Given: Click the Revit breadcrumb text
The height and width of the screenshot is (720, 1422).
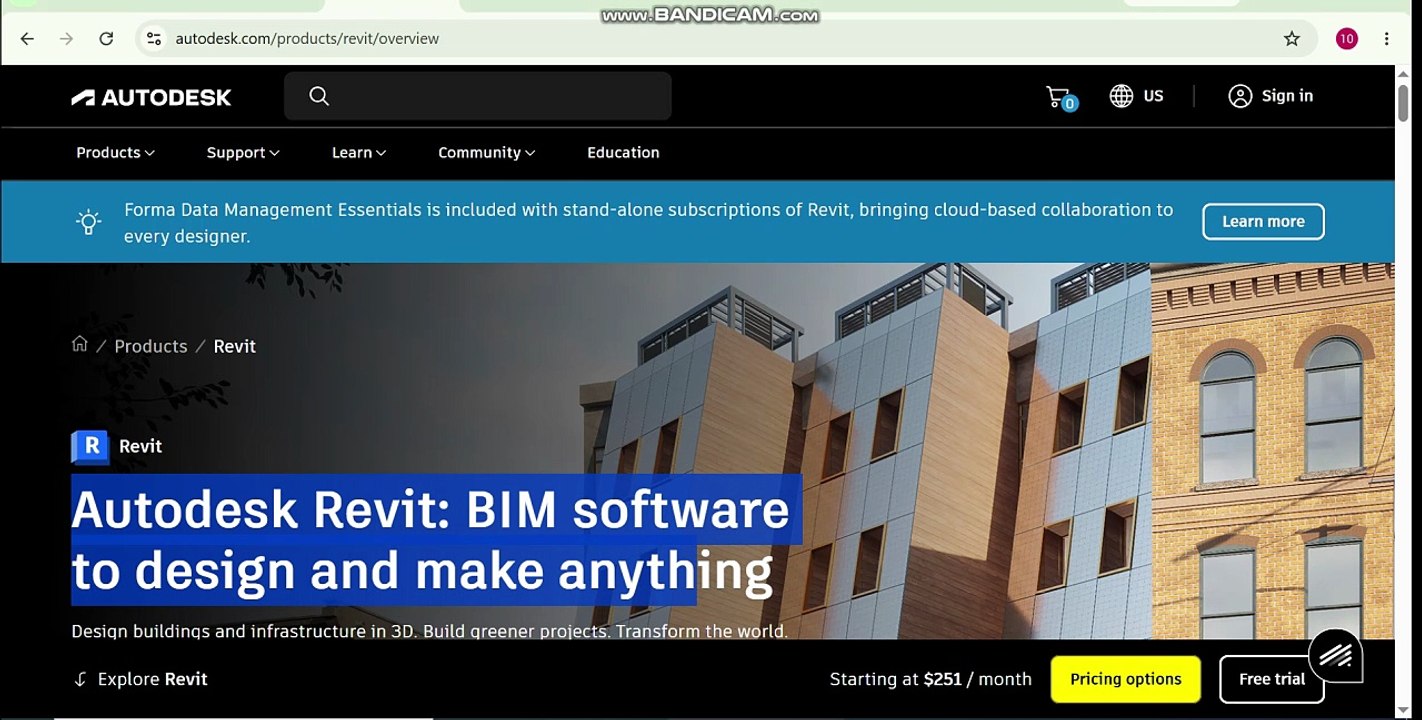Looking at the screenshot, I should [x=235, y=346].
